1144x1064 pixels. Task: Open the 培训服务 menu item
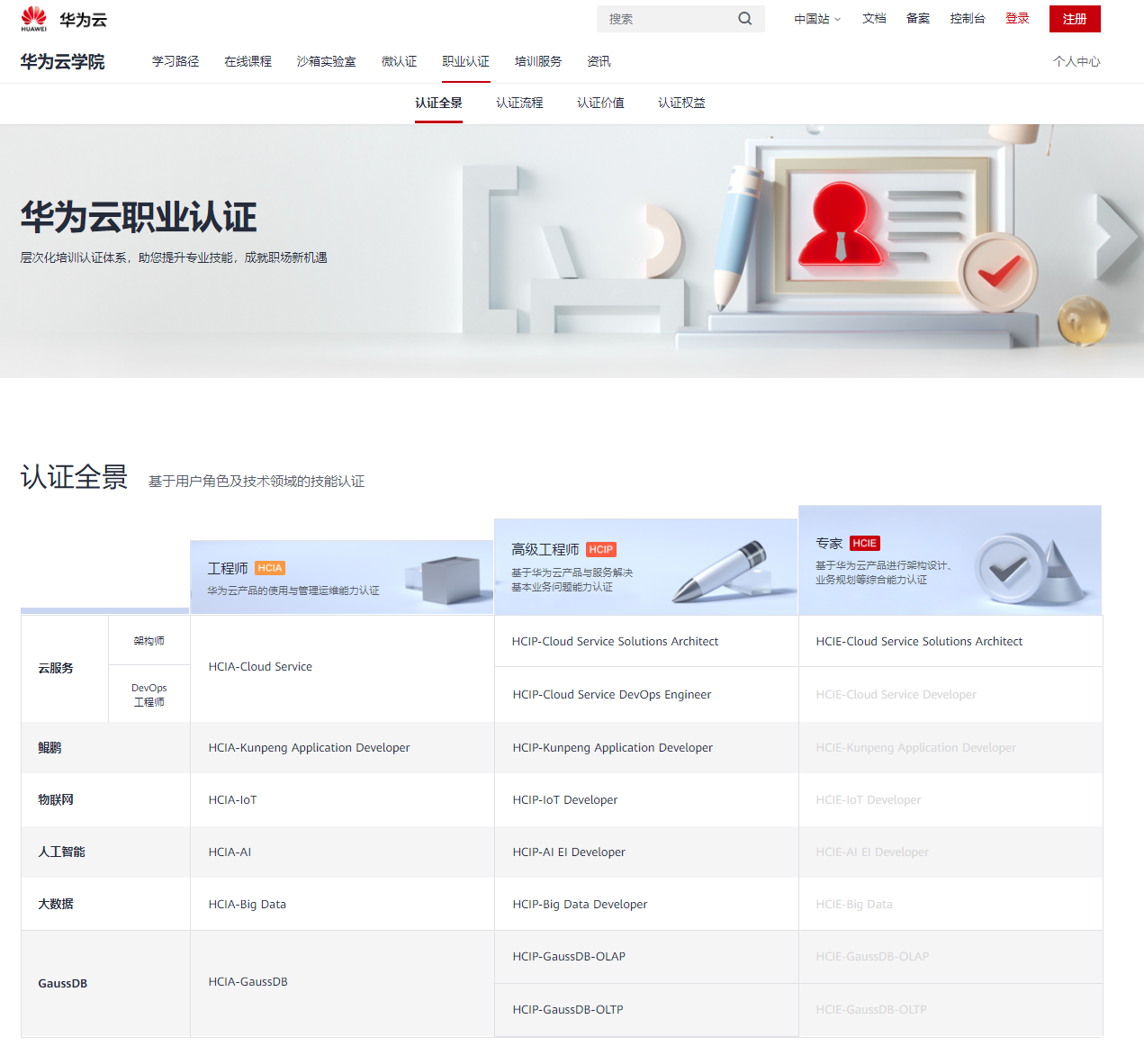538,61
